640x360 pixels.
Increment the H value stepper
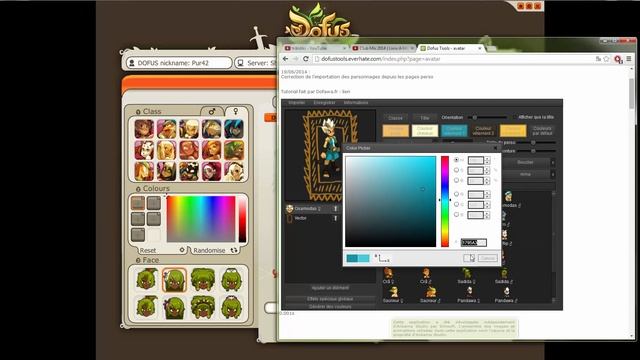click(x=487, y=158)
